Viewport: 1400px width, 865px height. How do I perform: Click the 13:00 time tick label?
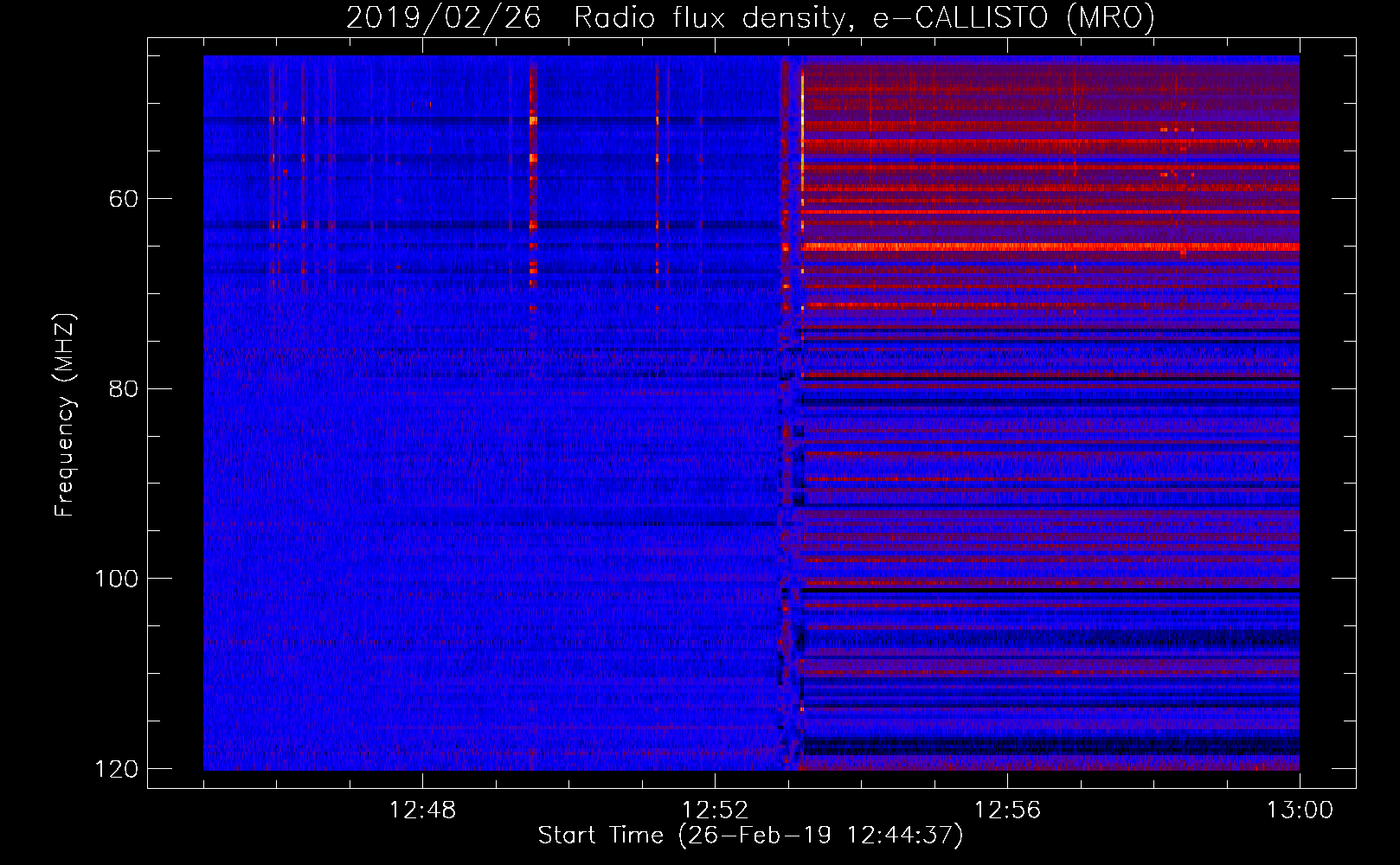tap(1300, 811)
